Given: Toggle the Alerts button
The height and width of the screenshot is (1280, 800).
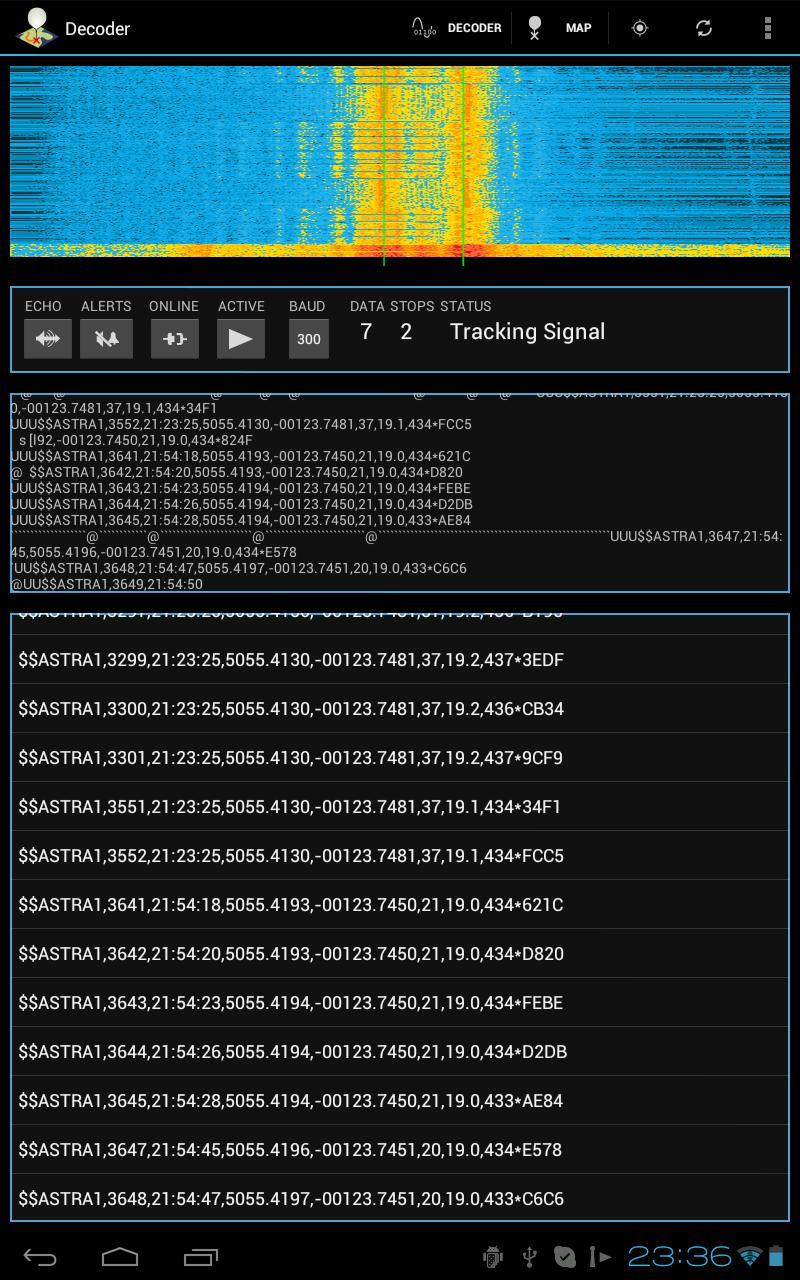Looking at the screenshot, I should coord(106,339).
